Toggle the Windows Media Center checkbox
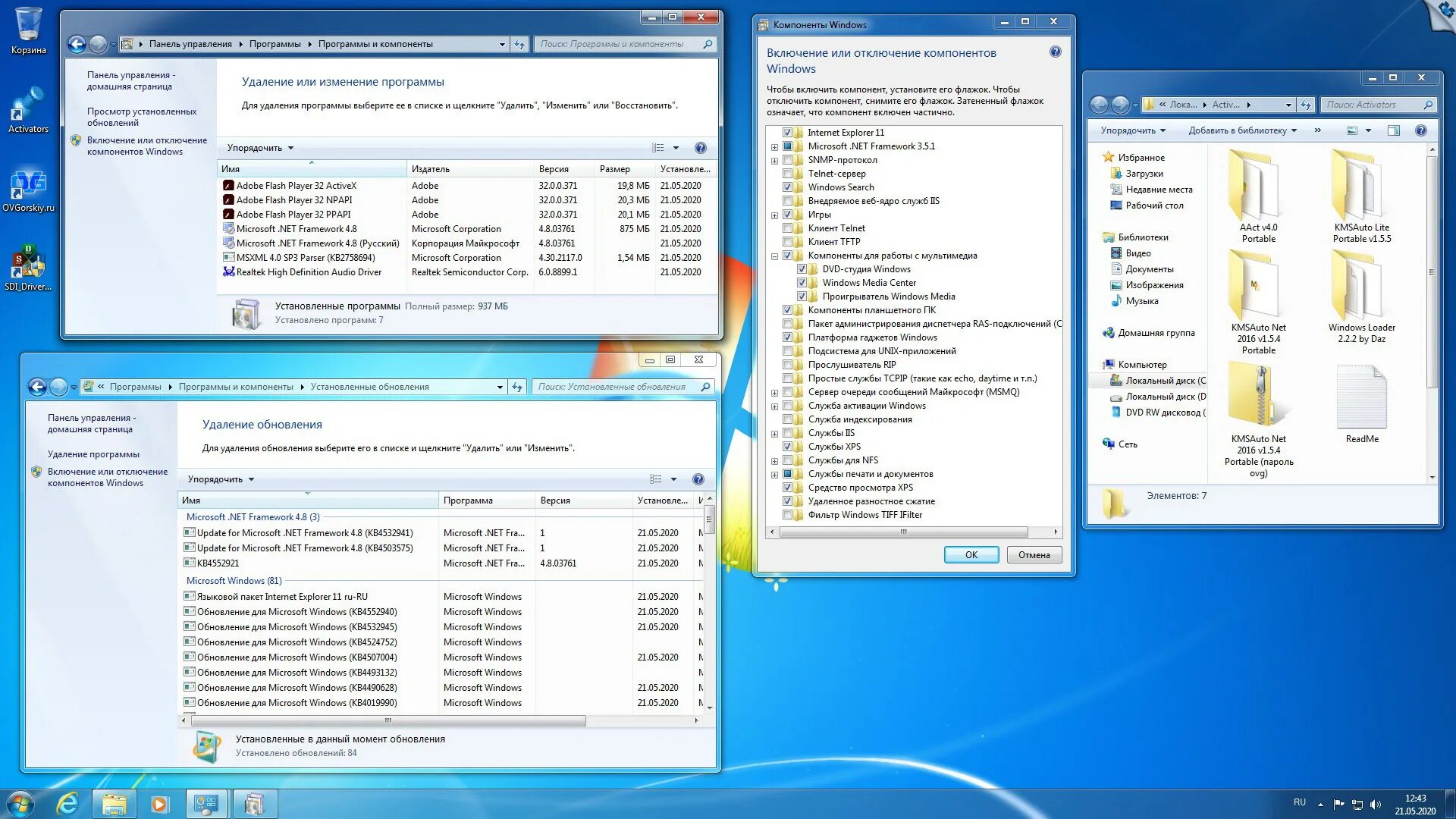Image resolution: width=1456 pixels, height=819 pixels. (802, 283)
